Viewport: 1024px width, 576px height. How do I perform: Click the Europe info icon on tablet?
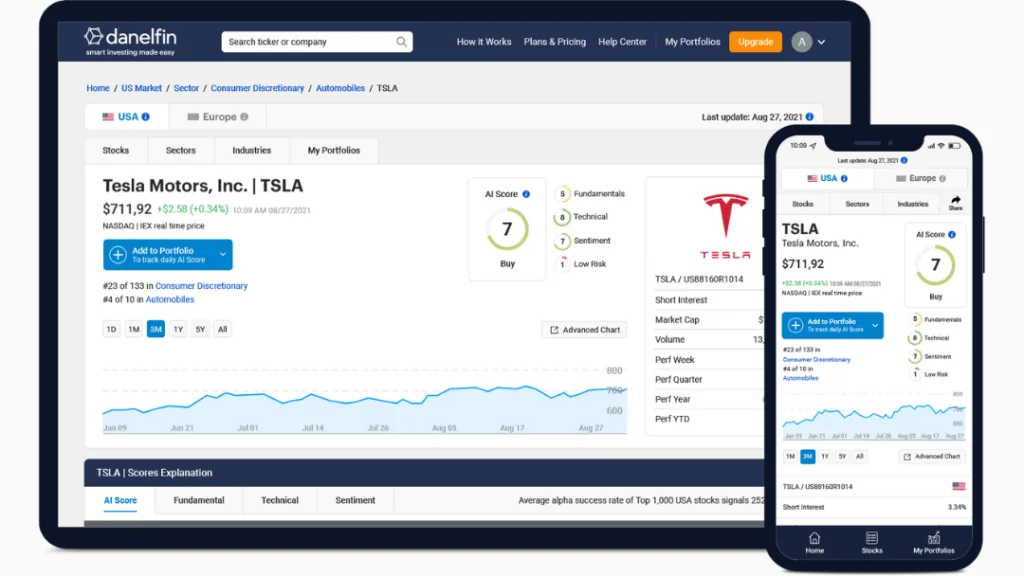pos(244,117)
